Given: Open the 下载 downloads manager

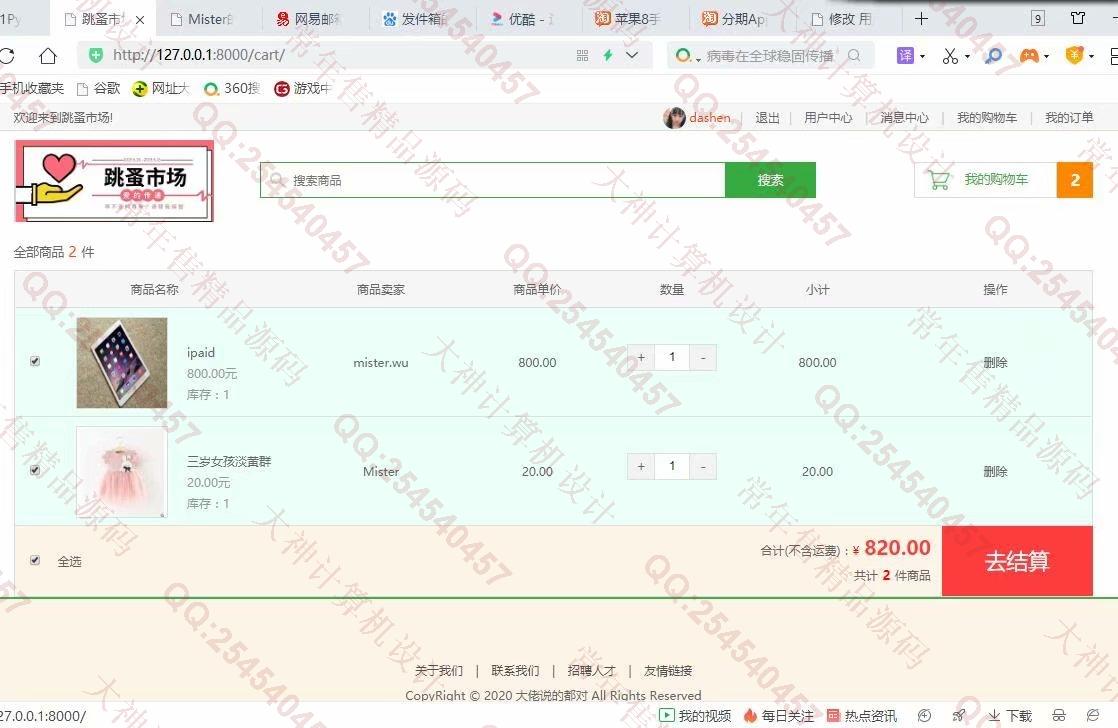Looking at the screenshot, I should pos(1010,716).
